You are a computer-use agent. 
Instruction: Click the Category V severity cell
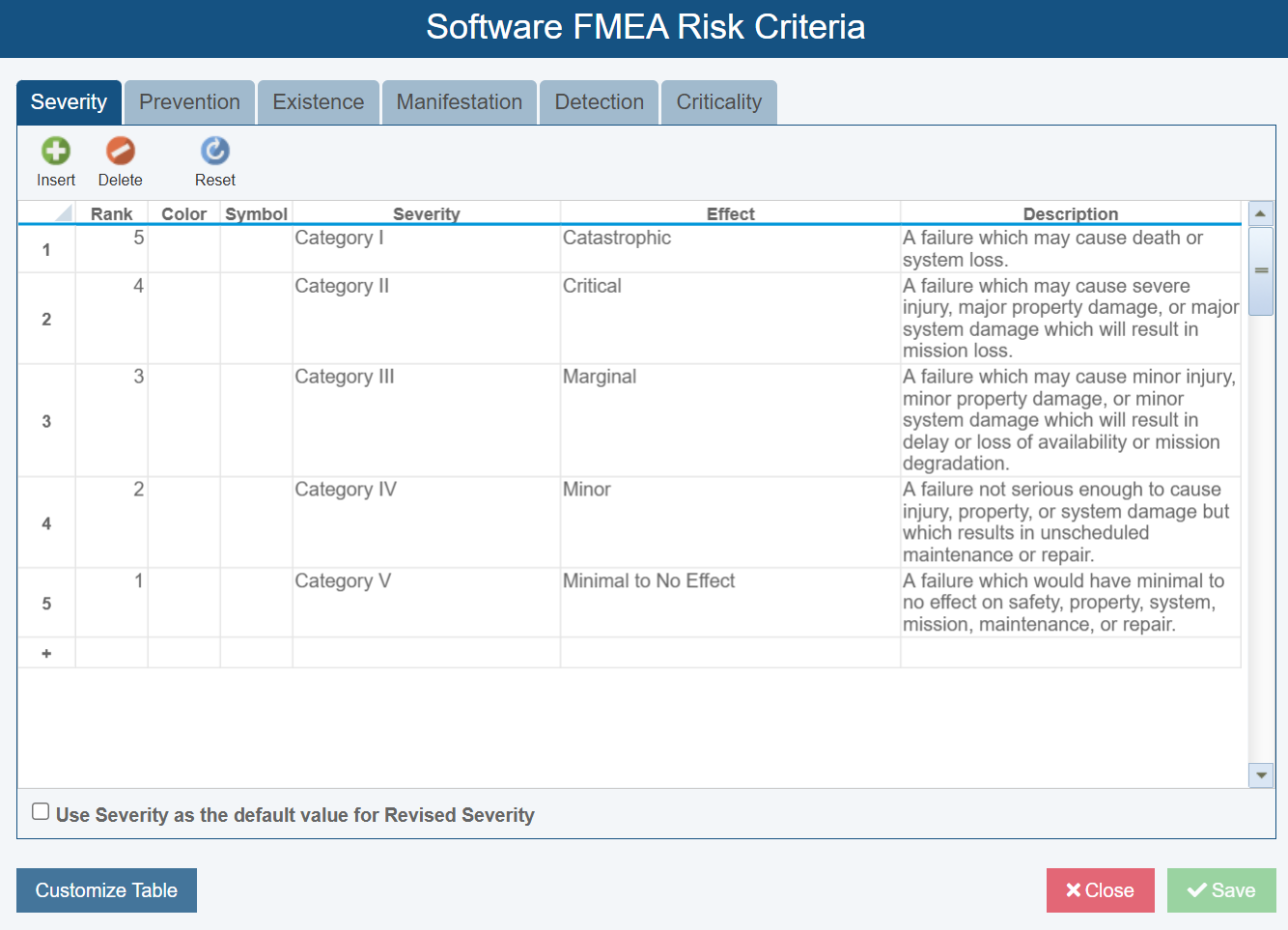pyautogui.click(x=427, y=603)
